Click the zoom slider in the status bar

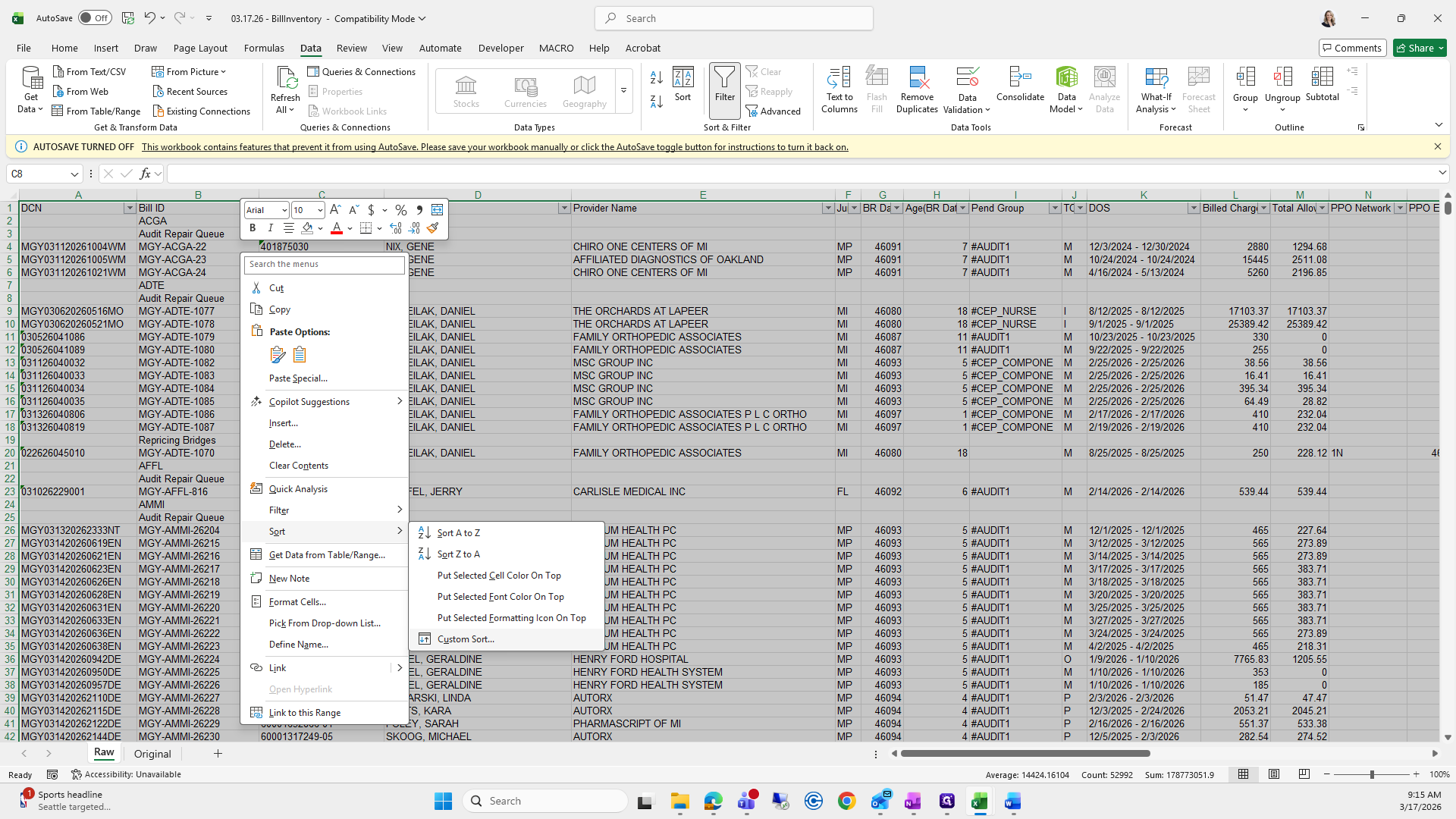tap(1371, 774)
